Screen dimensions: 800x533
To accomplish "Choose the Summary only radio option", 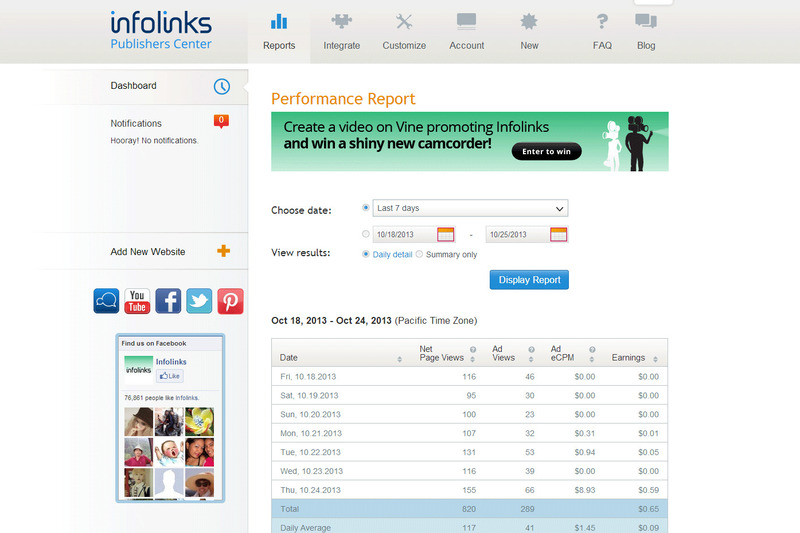I will click(419, 254).
